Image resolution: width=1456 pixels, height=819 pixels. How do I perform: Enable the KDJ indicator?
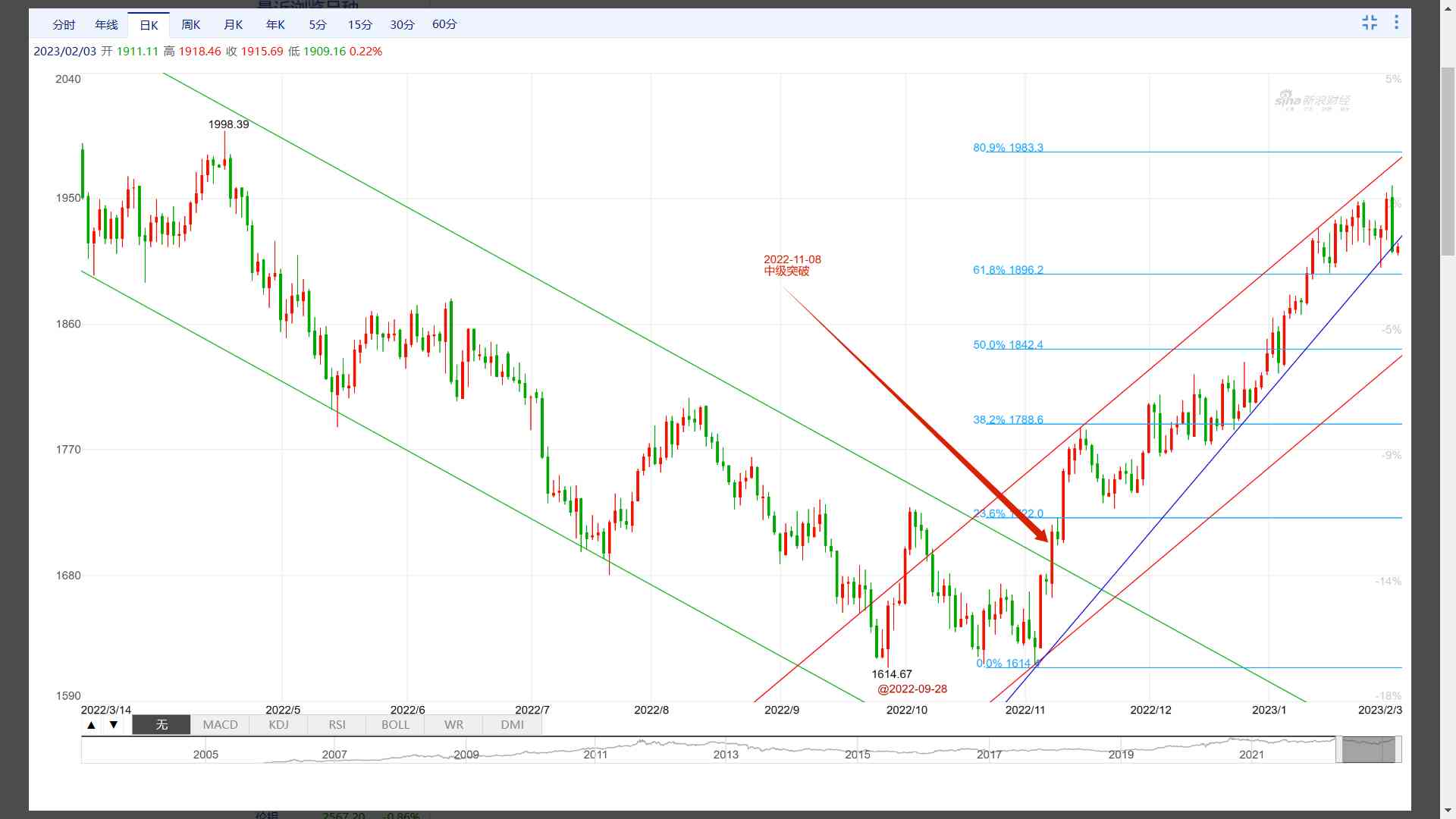click(x=279, y=725)
